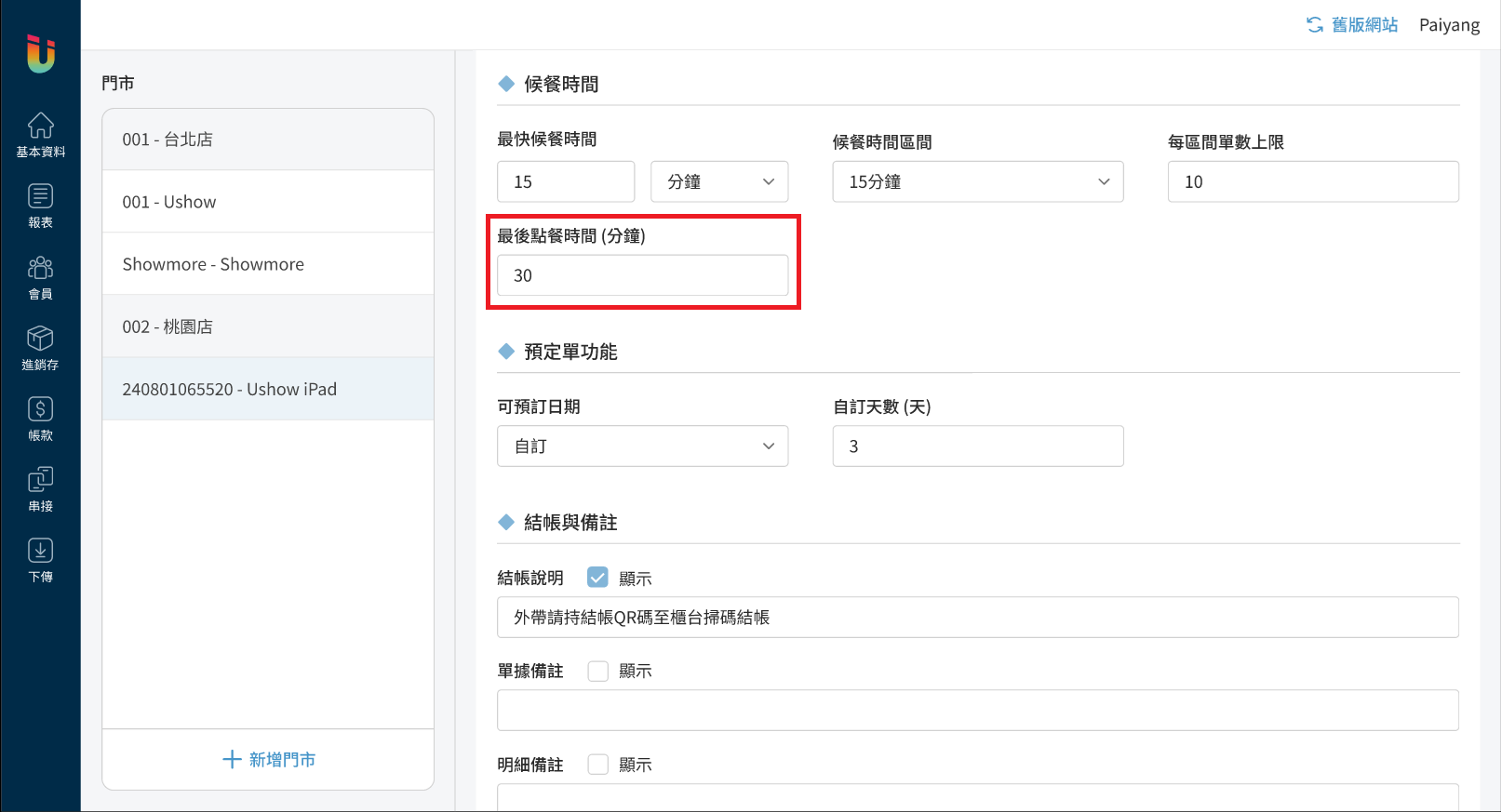
Task: Click the Ushow logo icon
Action: pyautogui.click(x=40, y=53)
